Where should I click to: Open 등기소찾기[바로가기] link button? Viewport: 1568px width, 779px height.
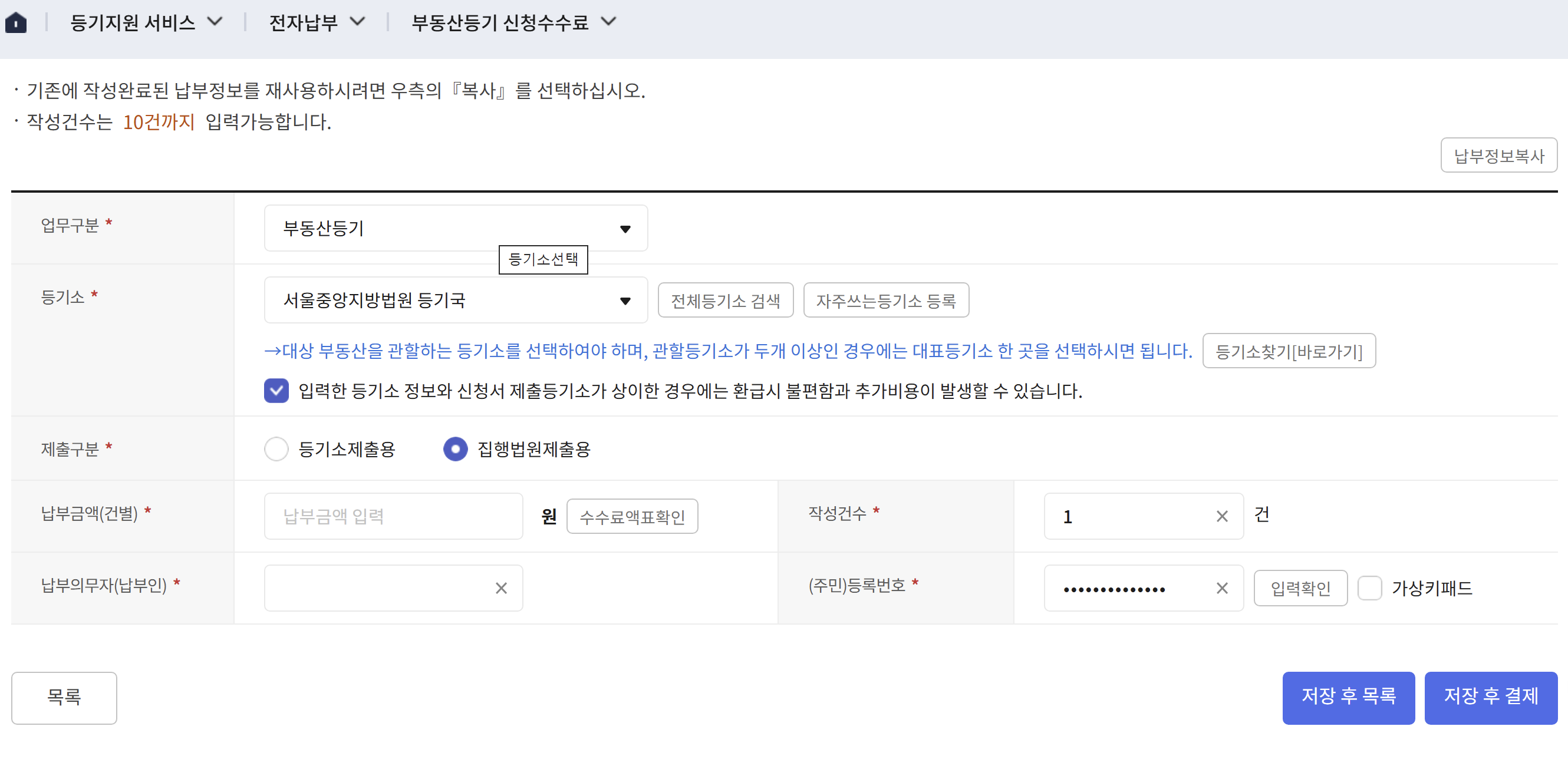pos(1288,351)
